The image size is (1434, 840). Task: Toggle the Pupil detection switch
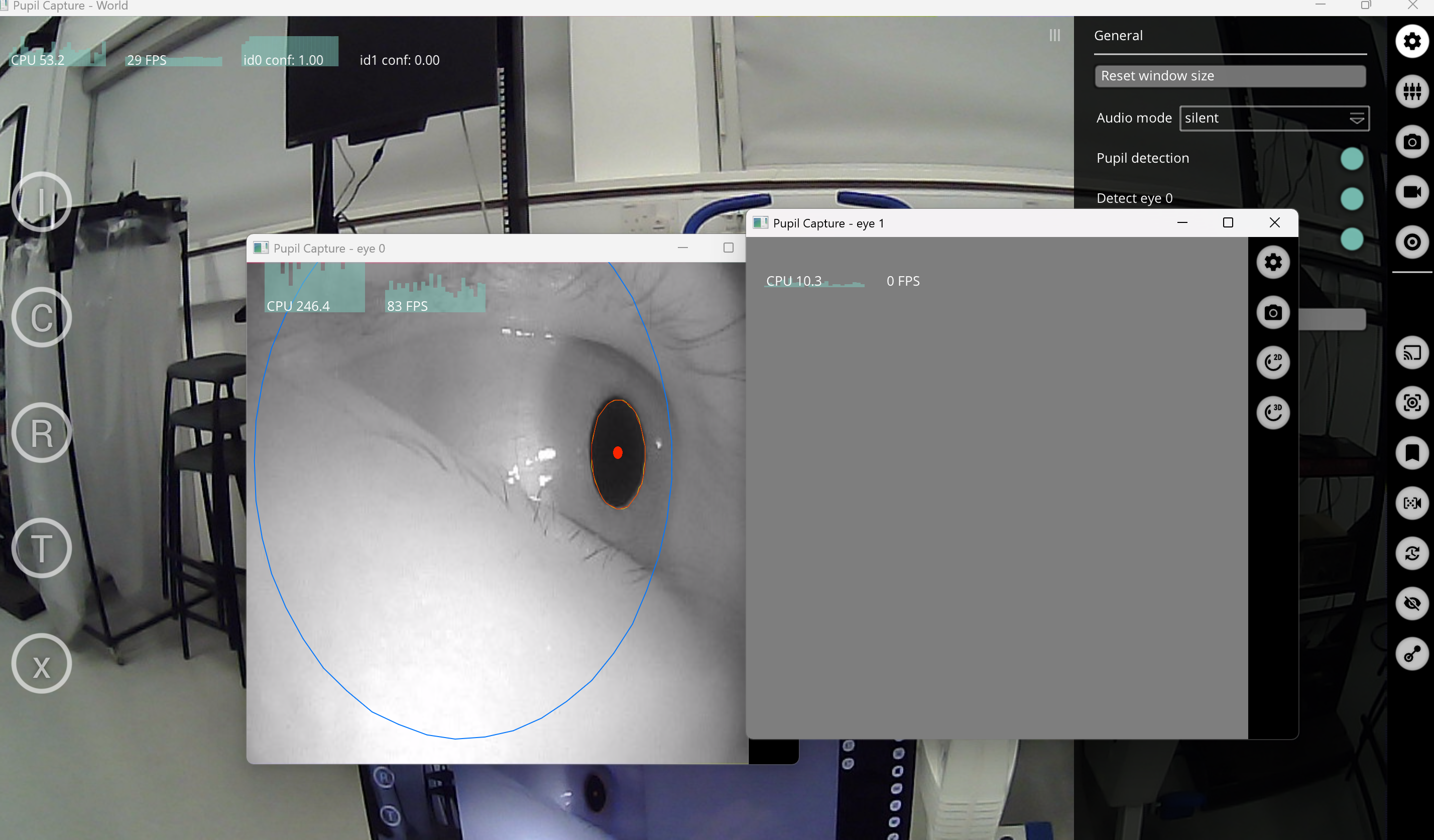[x=1352, y=159]
